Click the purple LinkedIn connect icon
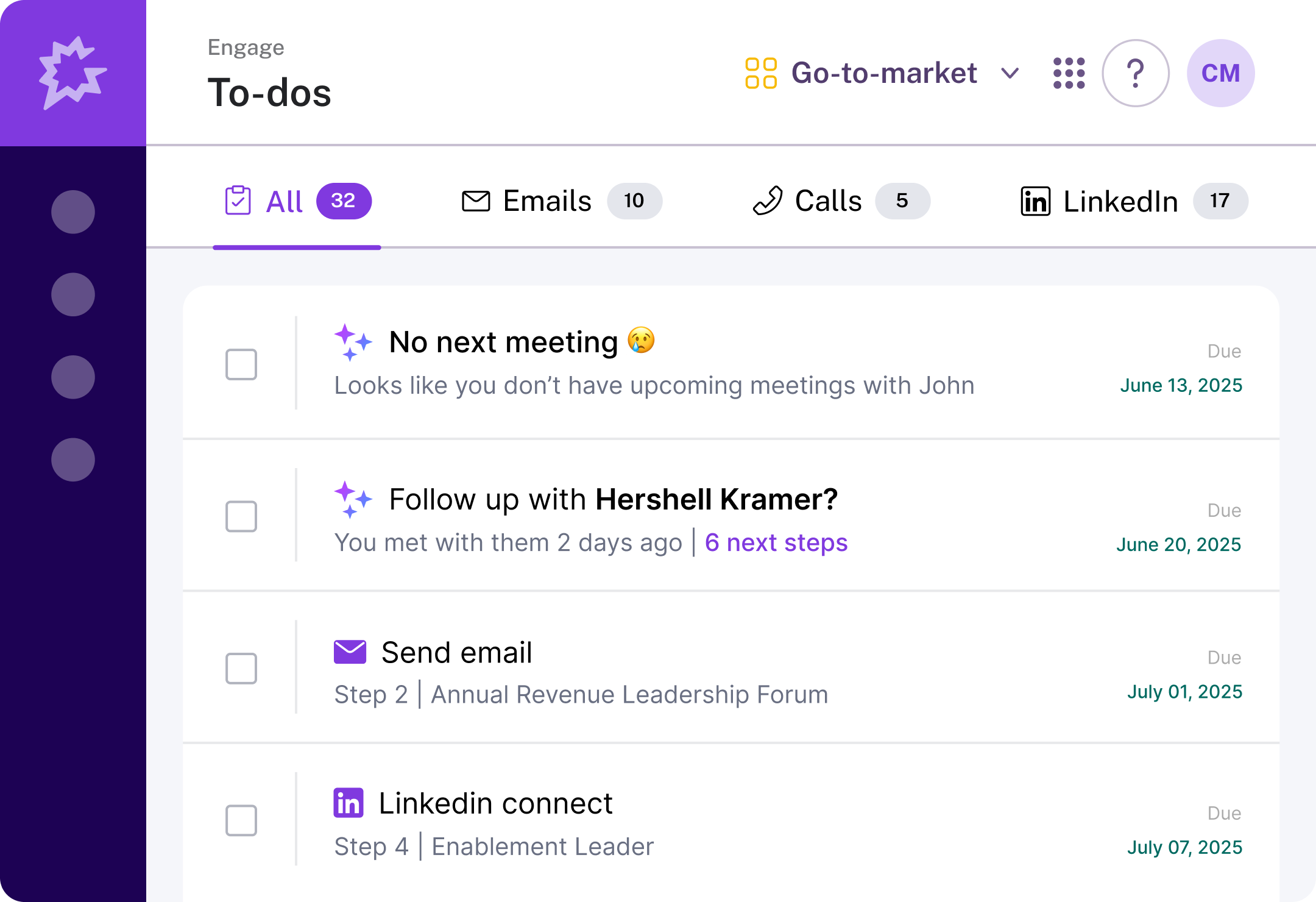The height and width of the screenshot is (902, 1316). click(x=348, y=803)
